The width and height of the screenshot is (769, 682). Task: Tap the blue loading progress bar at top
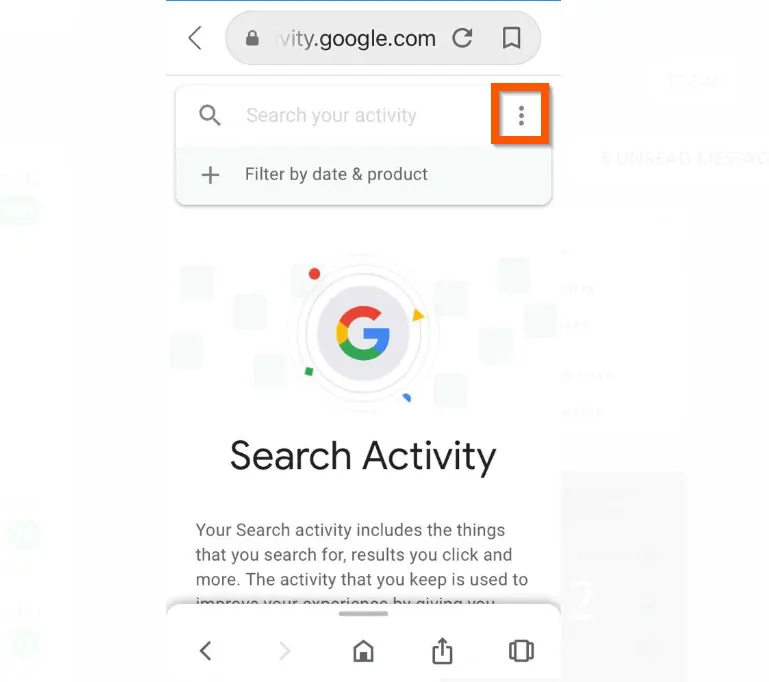[x=363, y=1]
